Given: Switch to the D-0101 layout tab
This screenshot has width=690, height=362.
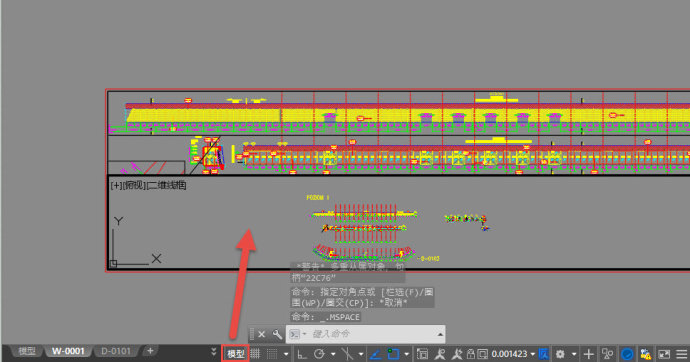Looking at the screenshot, I should pos(116,351).
